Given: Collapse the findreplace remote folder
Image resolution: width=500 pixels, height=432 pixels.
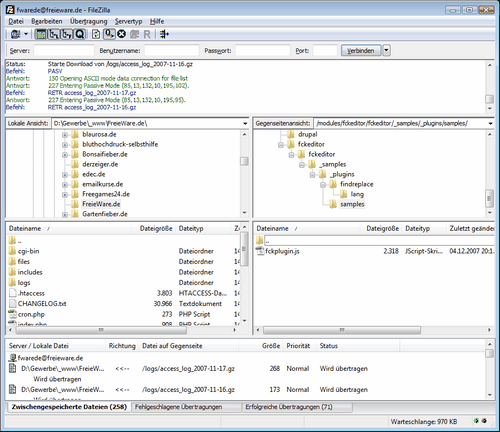Looking at the screenshot, I should (323, 185).
